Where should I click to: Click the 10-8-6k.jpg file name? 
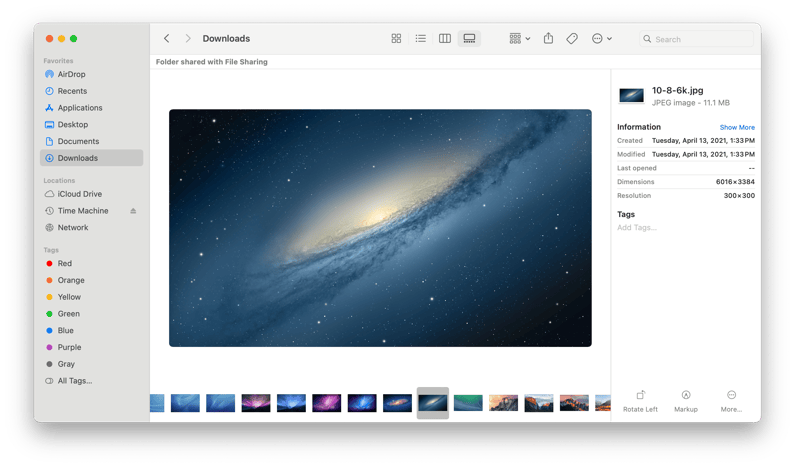[x=677, y=90]
